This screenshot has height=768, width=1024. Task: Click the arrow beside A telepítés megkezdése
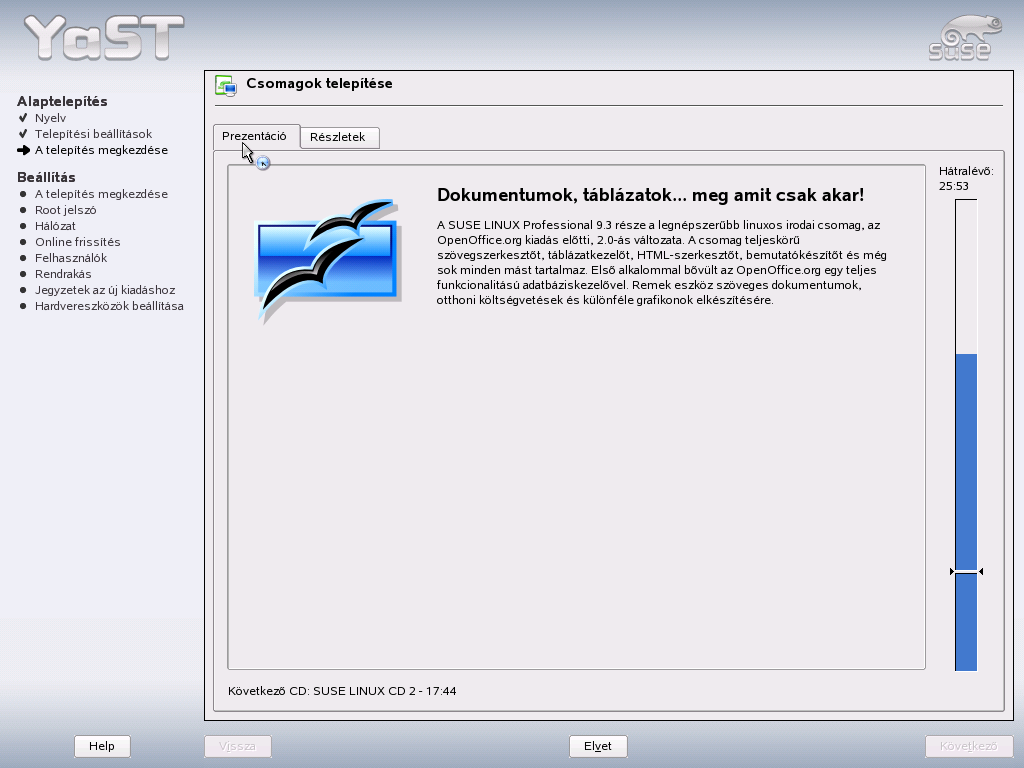tap(24, 150)
